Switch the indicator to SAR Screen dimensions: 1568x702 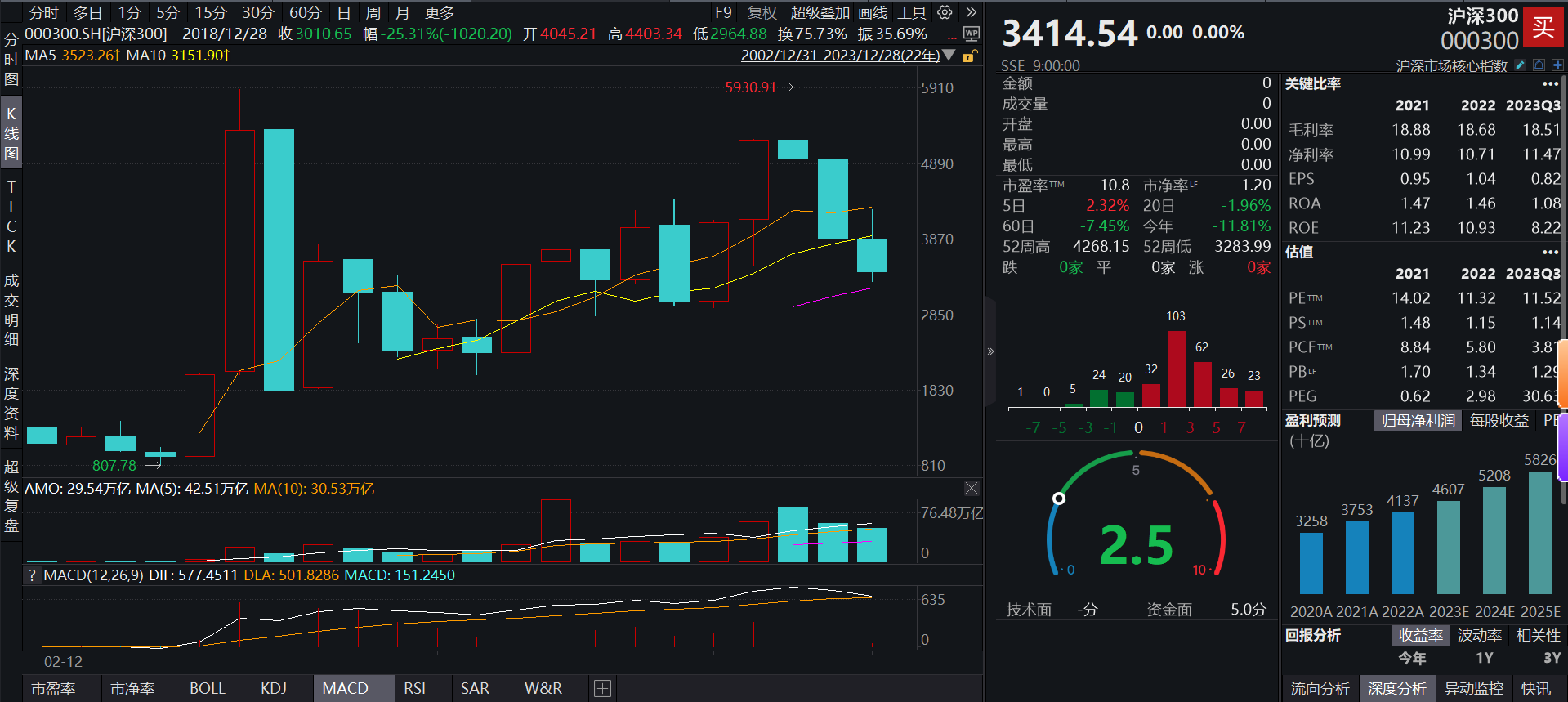[x=475, y=688]
